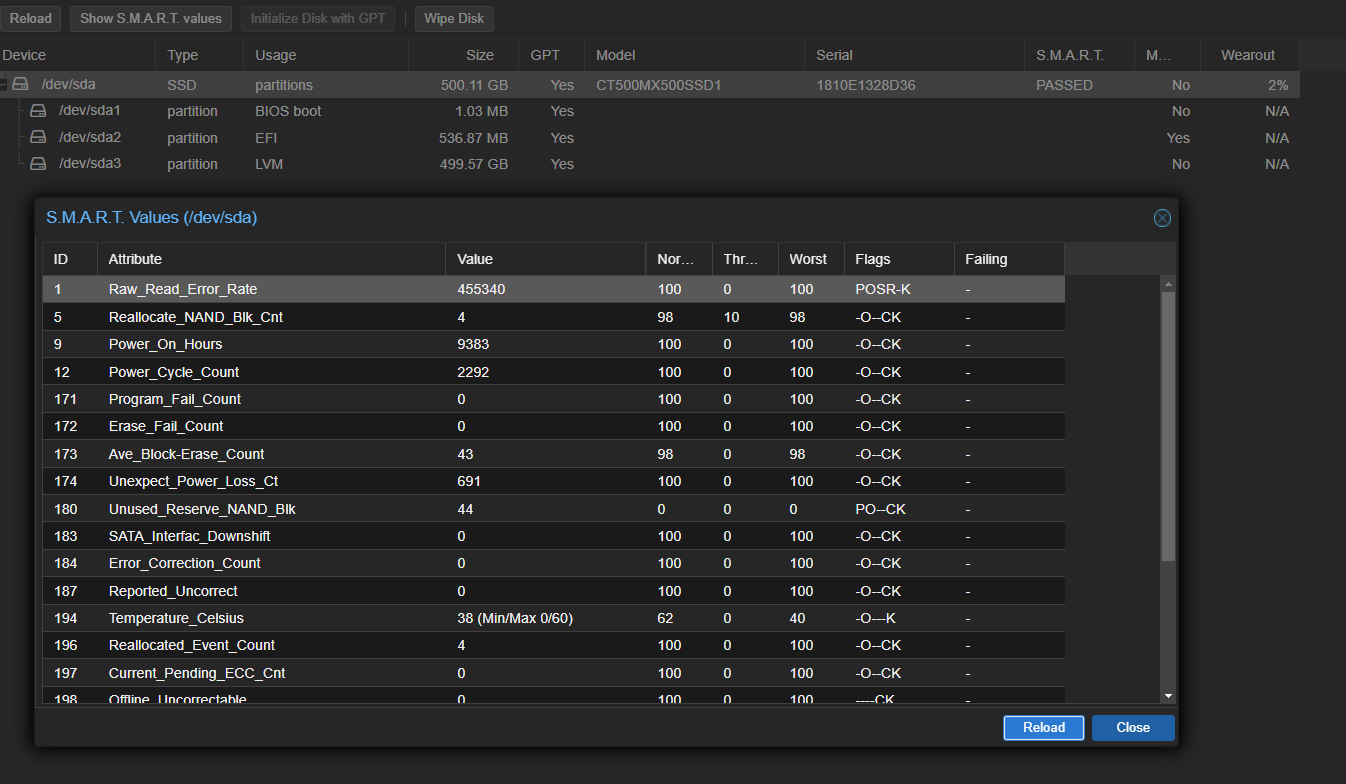Image resolution: width=1346 pixels, height=784 pixels.
Task: Click the Serial column header
Action: coord(915,55)
